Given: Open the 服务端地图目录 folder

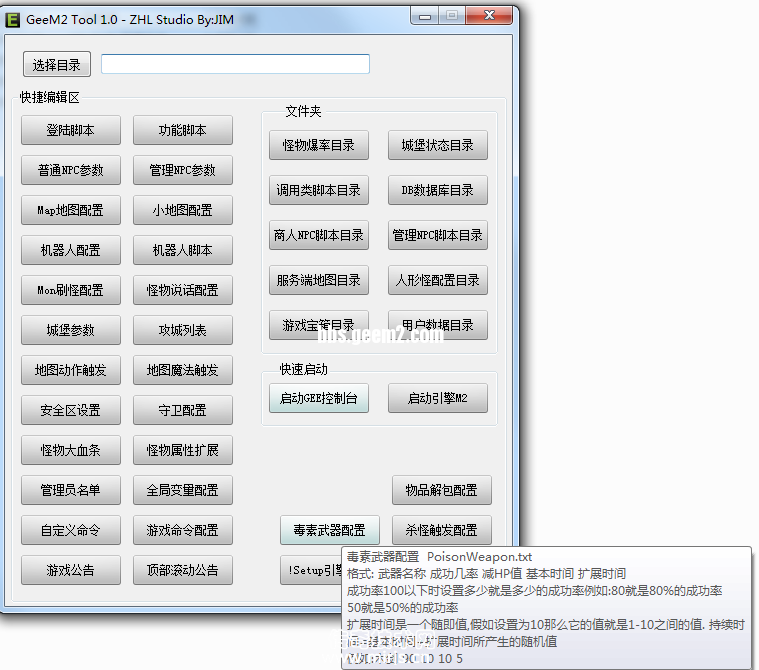Looking at the screenshot, I should pos(319,280).
